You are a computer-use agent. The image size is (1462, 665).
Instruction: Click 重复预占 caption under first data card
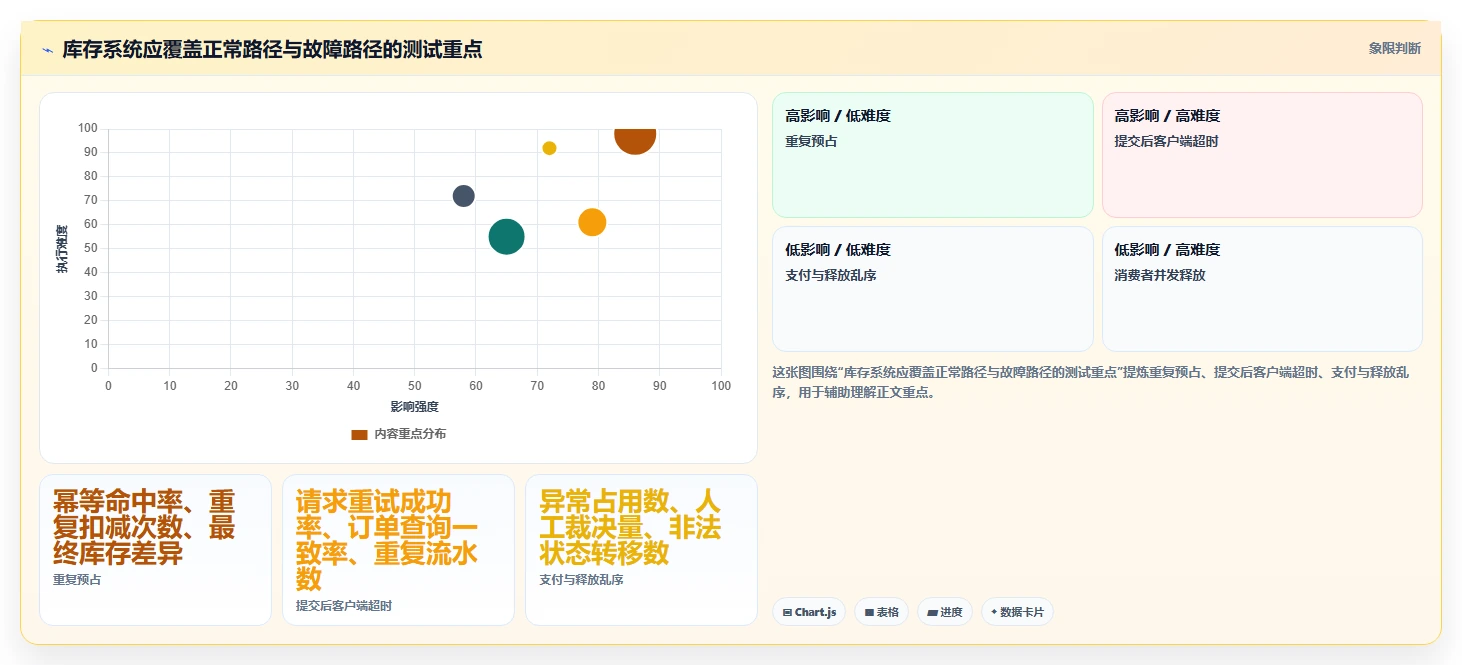pos(77,580)
